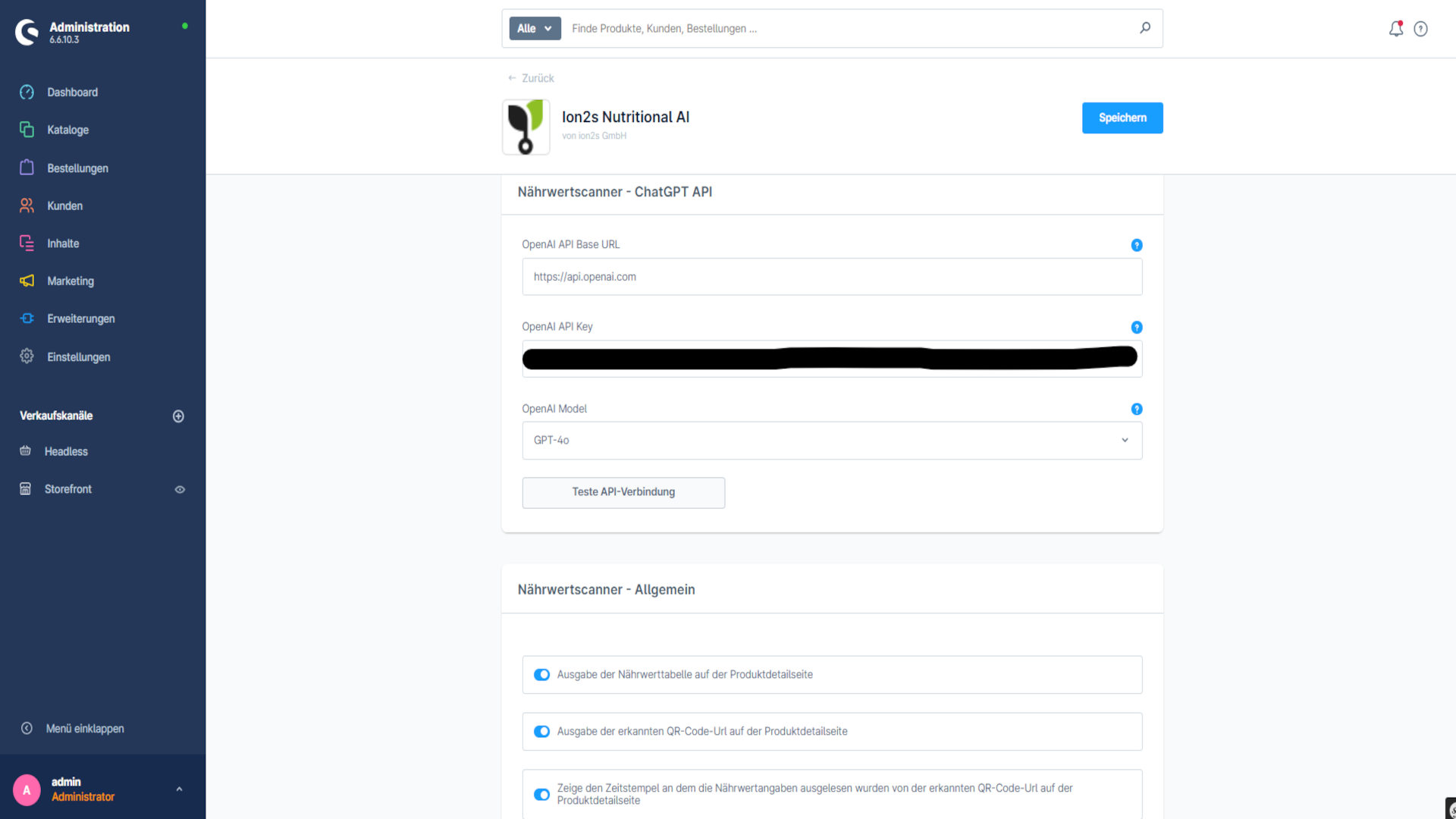The height and width of the screenshot is (819, 1456).
Task: Open the Alle search filter dropdown
Action: [535, 28]
